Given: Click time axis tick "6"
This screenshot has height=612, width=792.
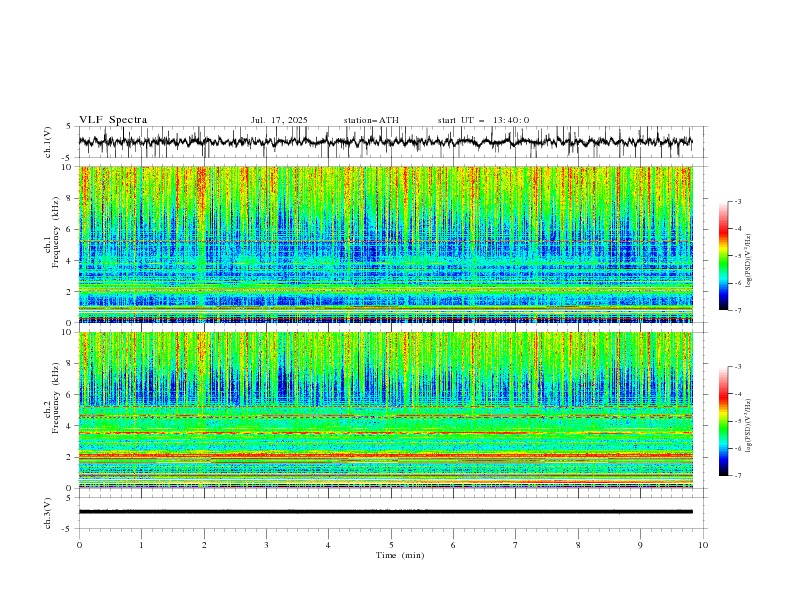Looking at the screenshot, I should (453, 545).
